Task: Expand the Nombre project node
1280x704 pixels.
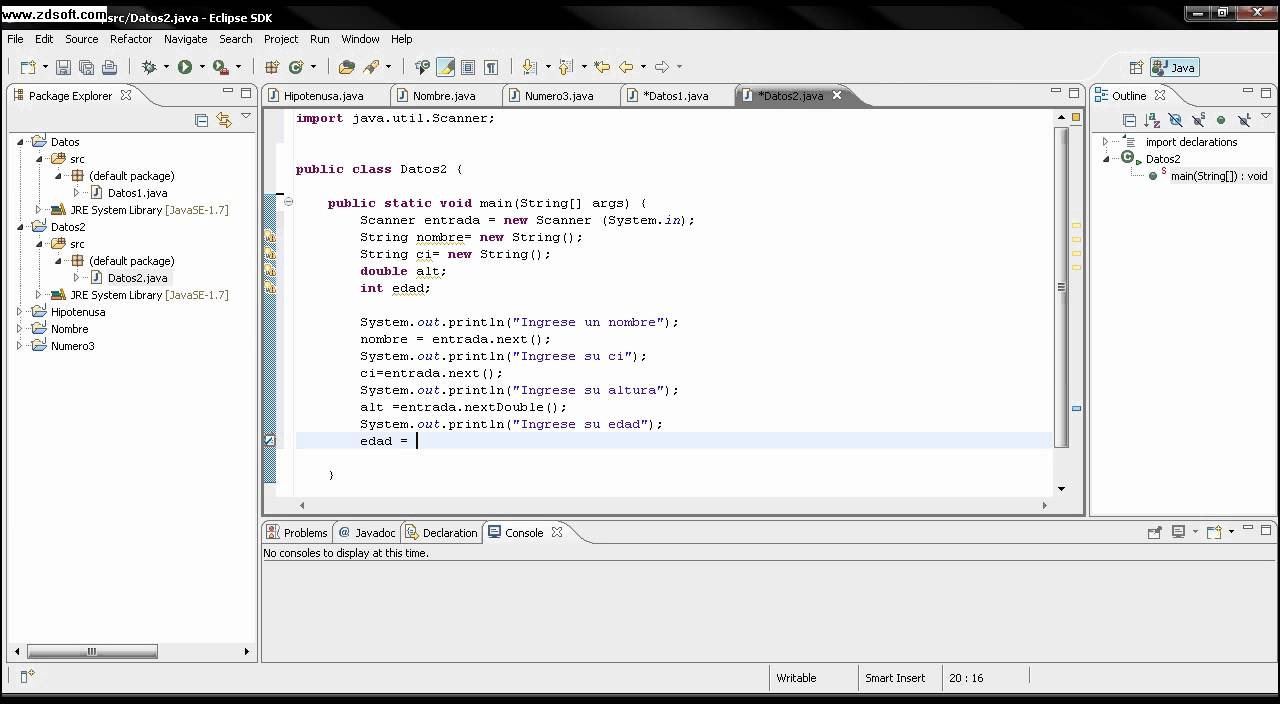Action: click(x=20, y=329)
